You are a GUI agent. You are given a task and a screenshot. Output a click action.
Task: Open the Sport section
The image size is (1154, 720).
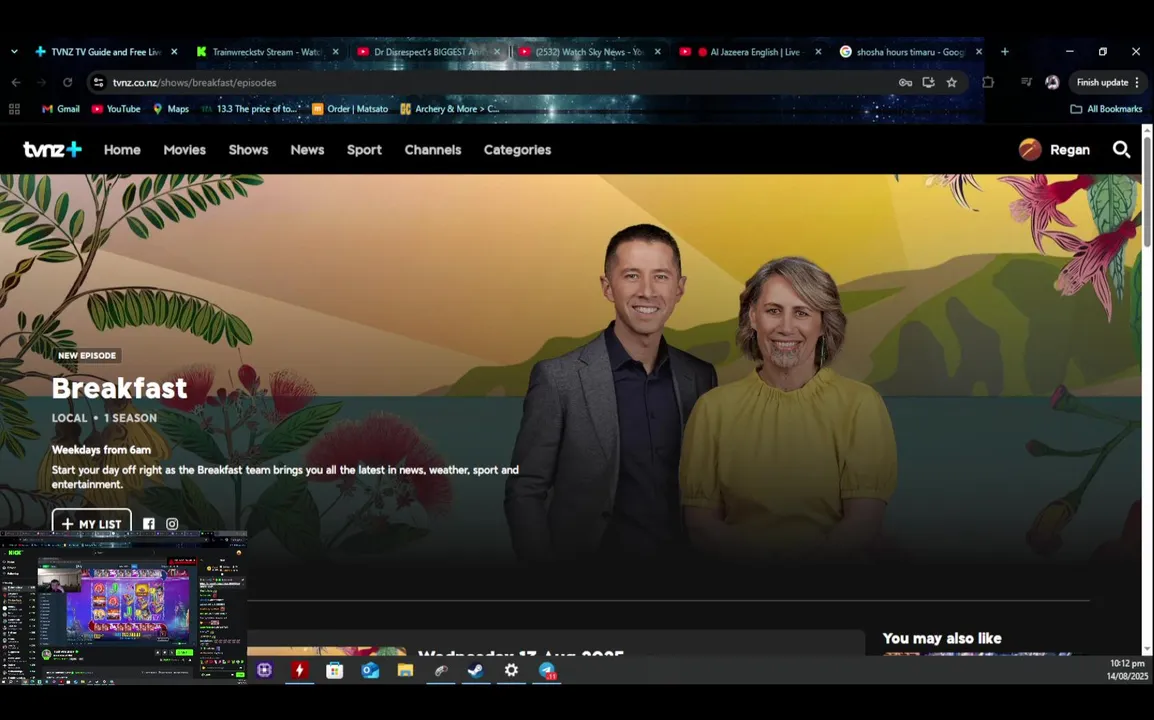(x=364, y=149)
